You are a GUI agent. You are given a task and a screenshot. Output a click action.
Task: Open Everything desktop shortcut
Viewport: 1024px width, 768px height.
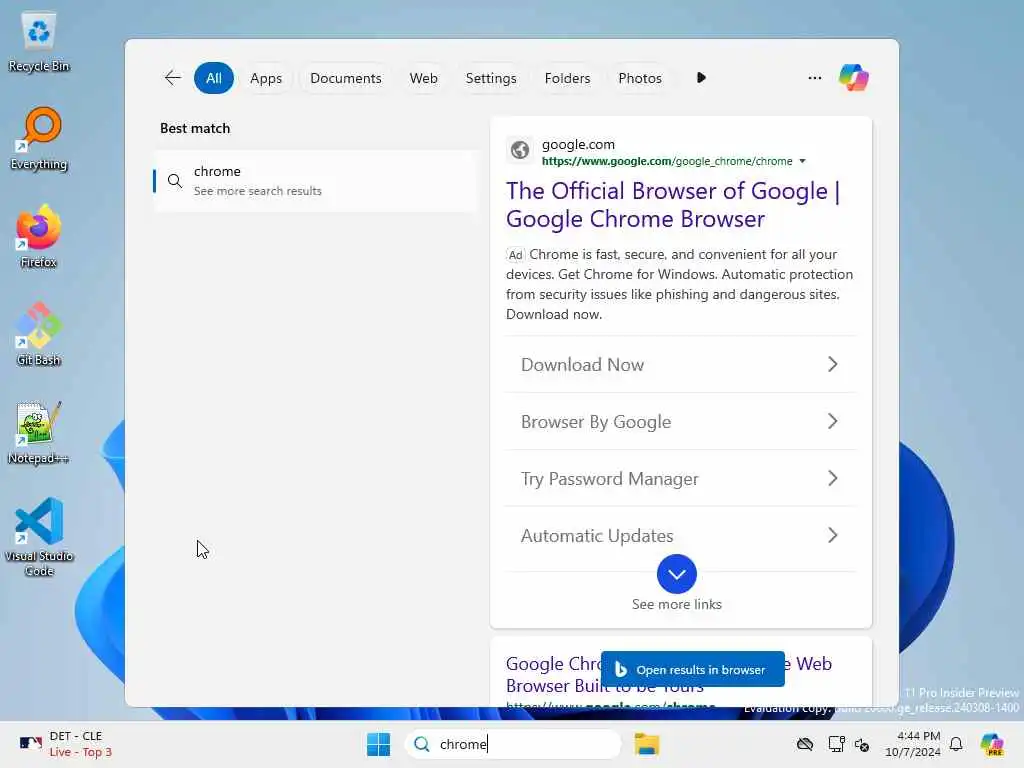39,138
